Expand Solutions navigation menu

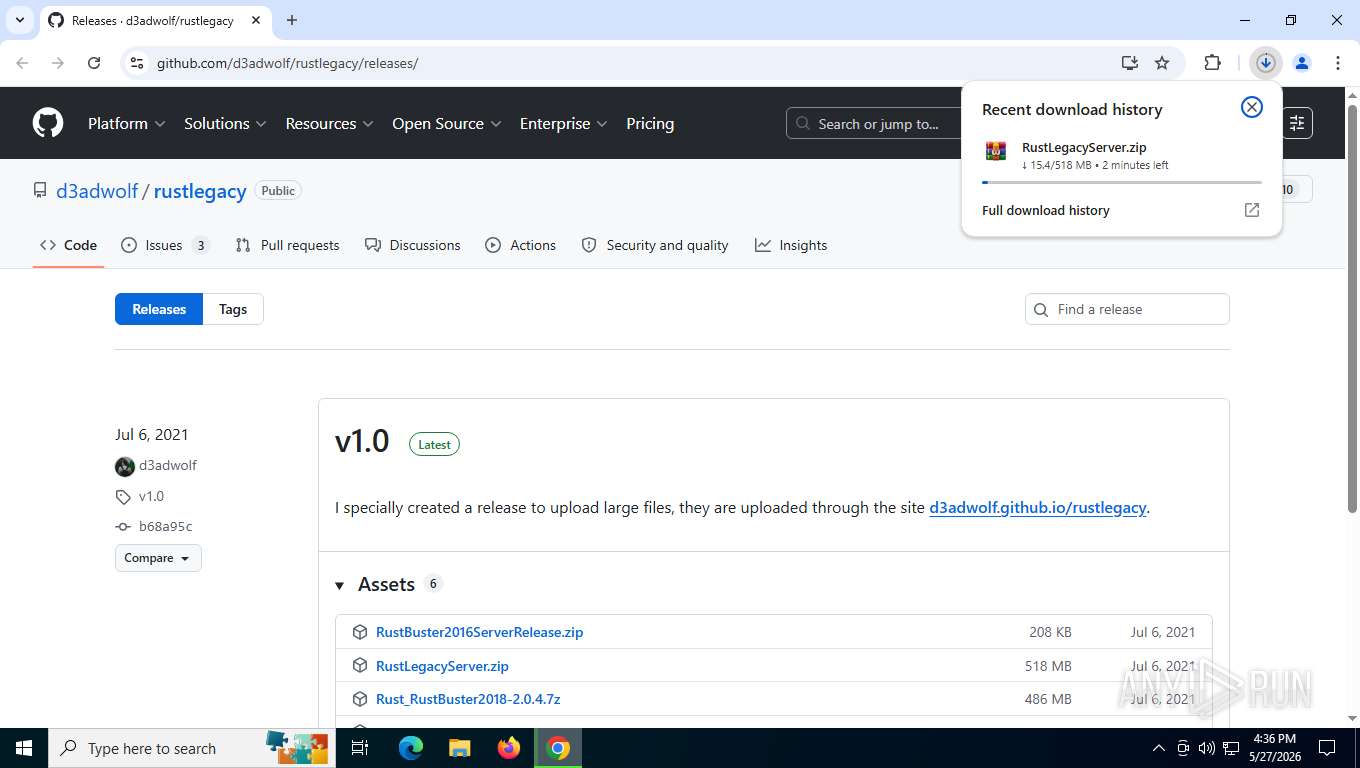click(225, 124)
